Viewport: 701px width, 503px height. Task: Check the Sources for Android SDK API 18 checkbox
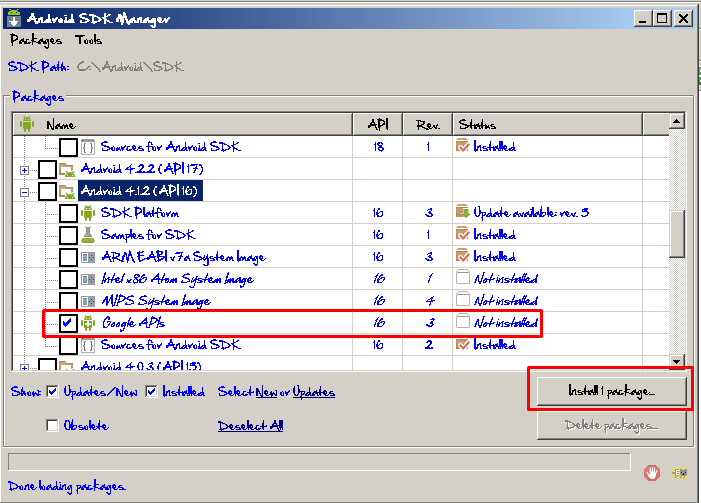pos(68,147)
